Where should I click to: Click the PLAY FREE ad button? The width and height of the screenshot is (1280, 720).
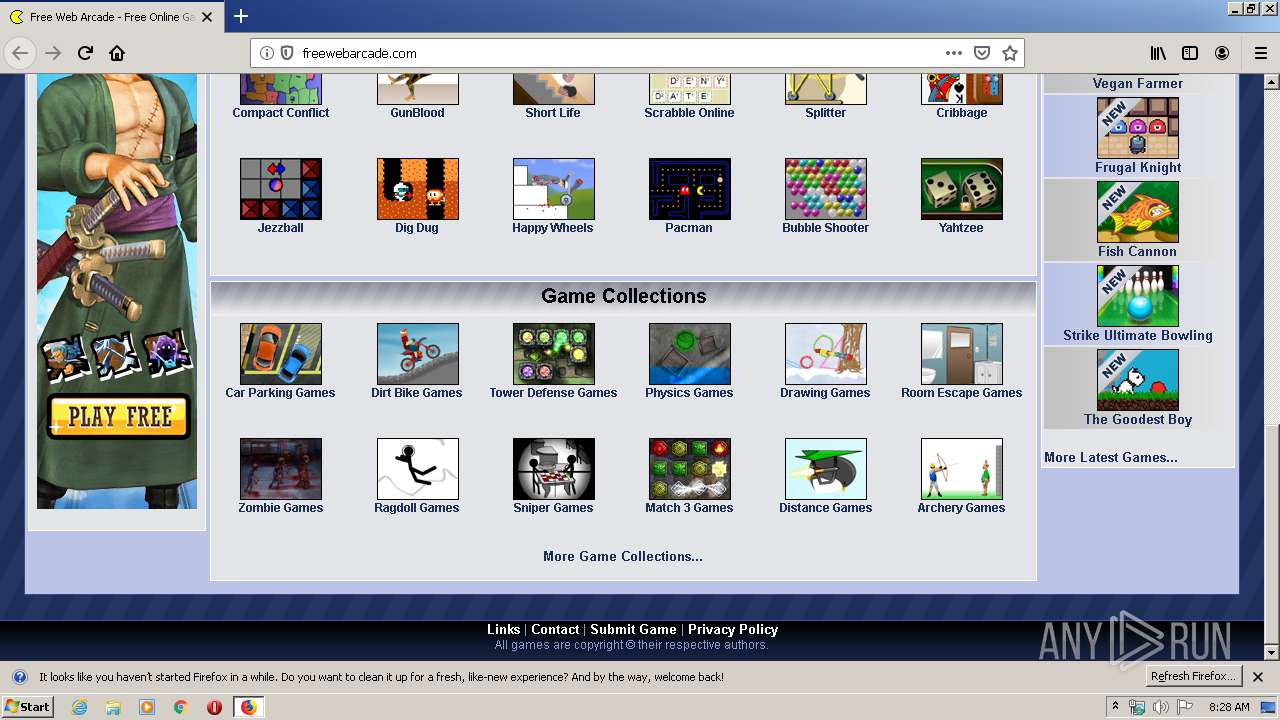pyautogui.click(x=119, y=417)
